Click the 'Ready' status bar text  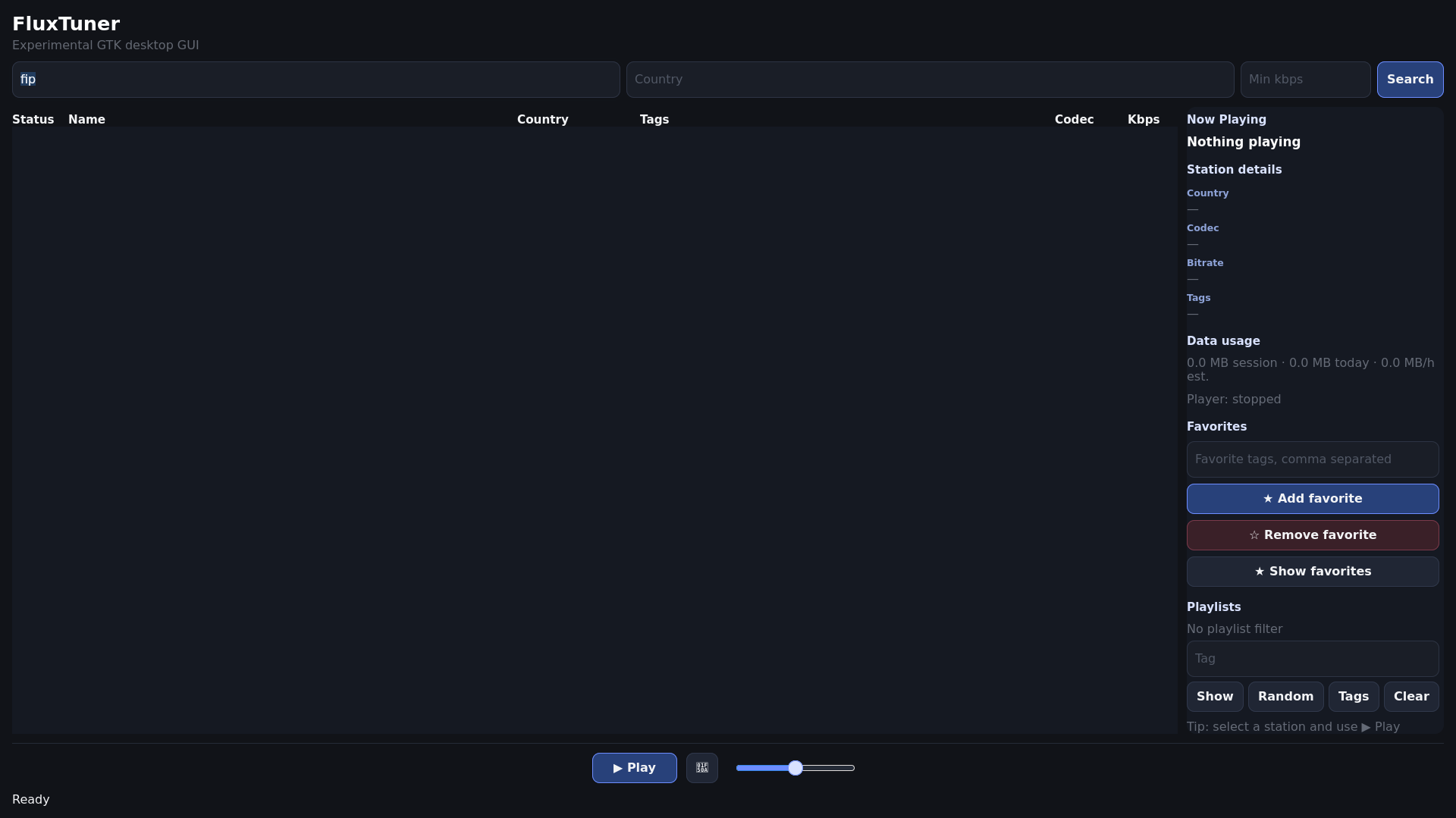[30, 800]
